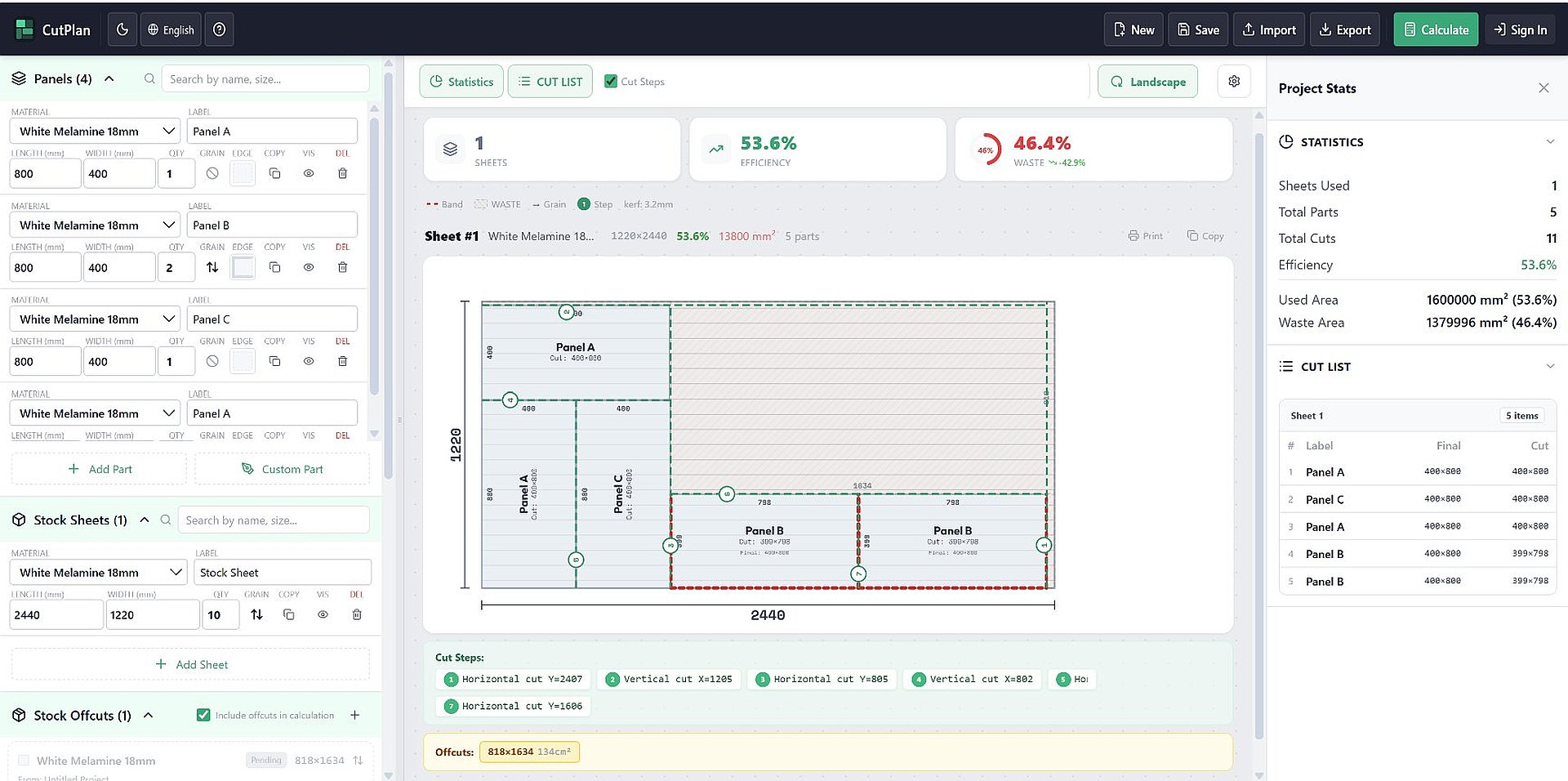Delete the Panel C row
This screenshot has height=781, width=1568.
tap(342, 361)
